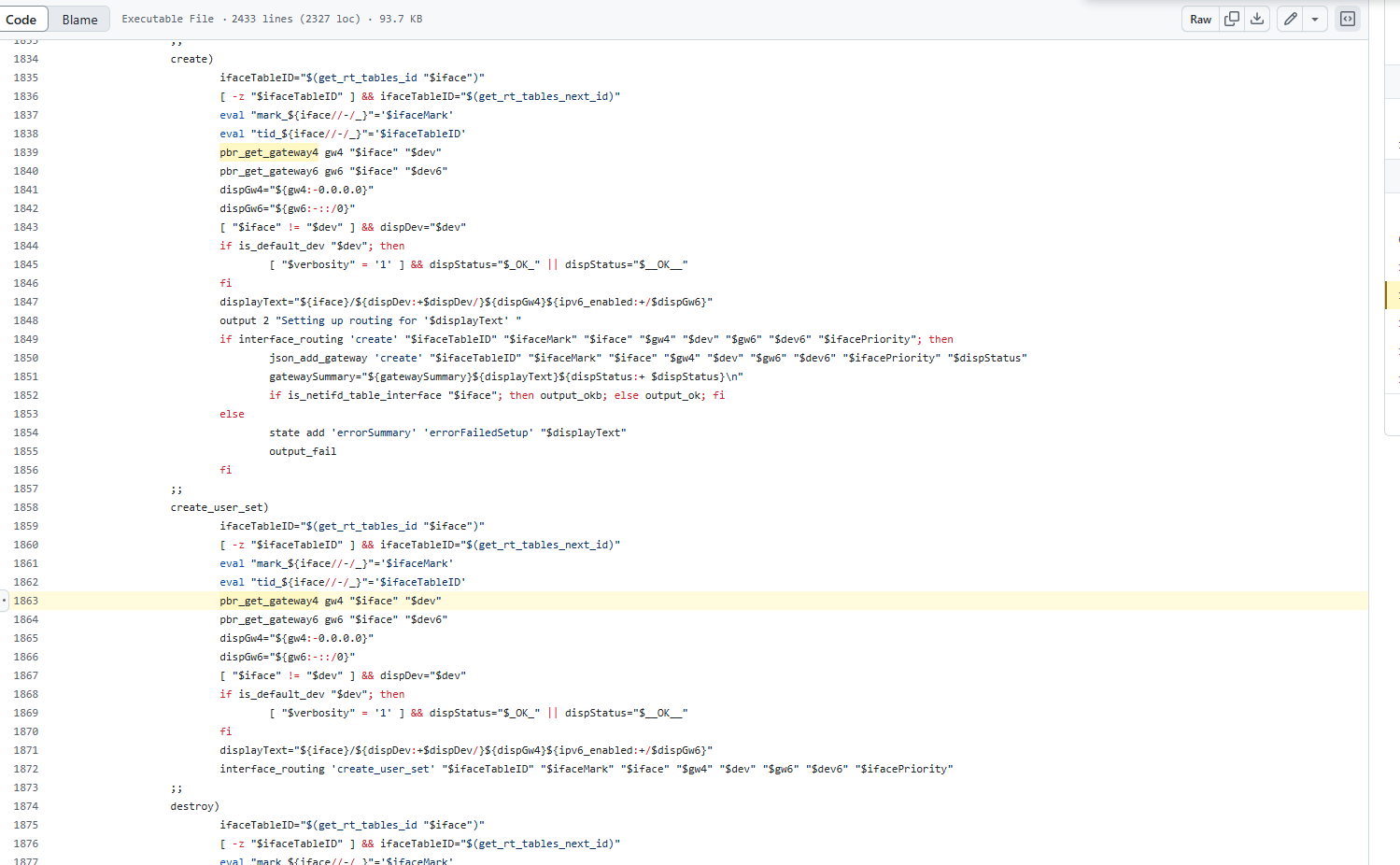This screenshot has height=865, width=1400.
Task: Select line number 1834
Action: click(x=26, y=59)
